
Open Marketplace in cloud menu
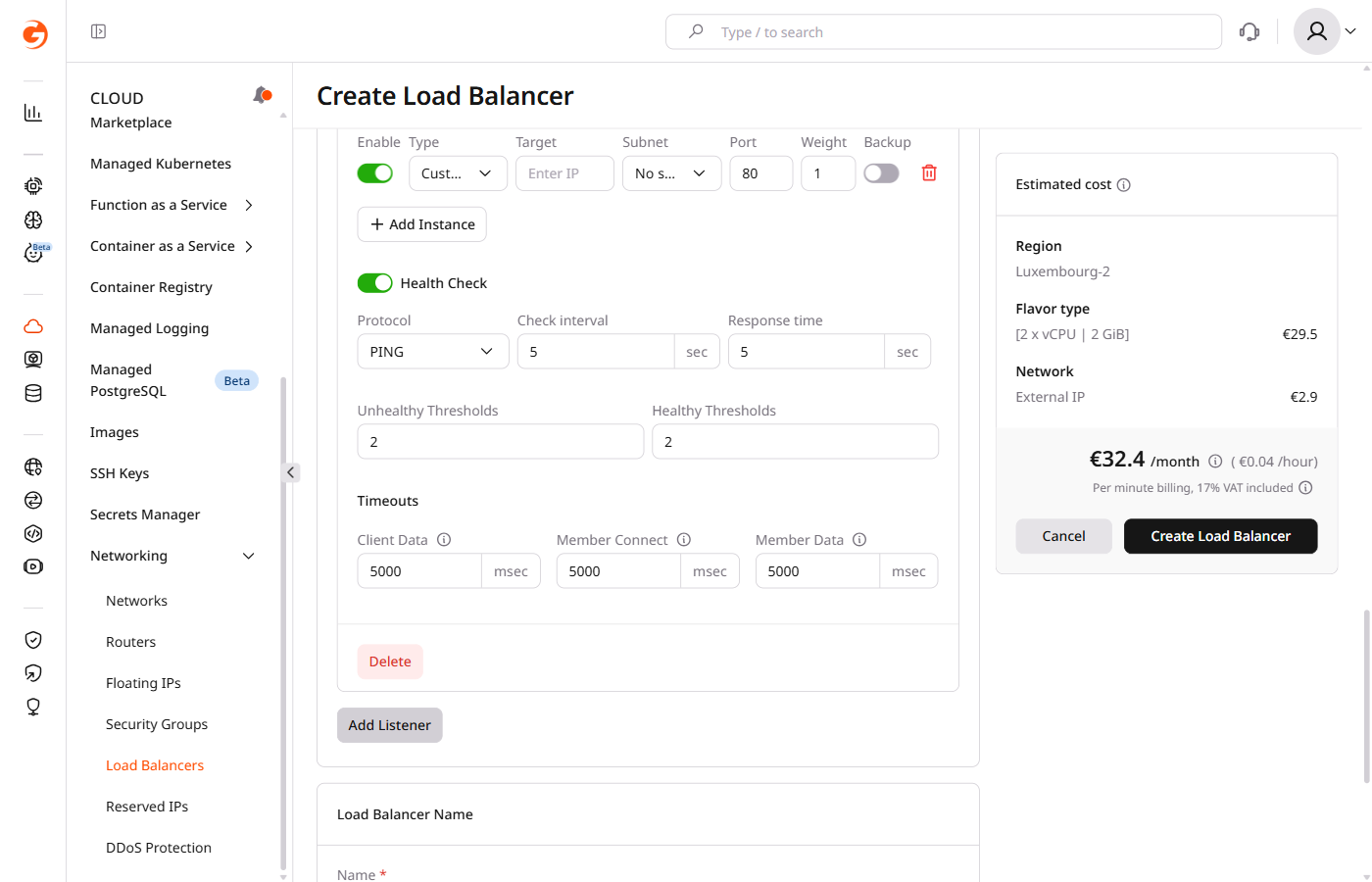(x=131, y=122)
